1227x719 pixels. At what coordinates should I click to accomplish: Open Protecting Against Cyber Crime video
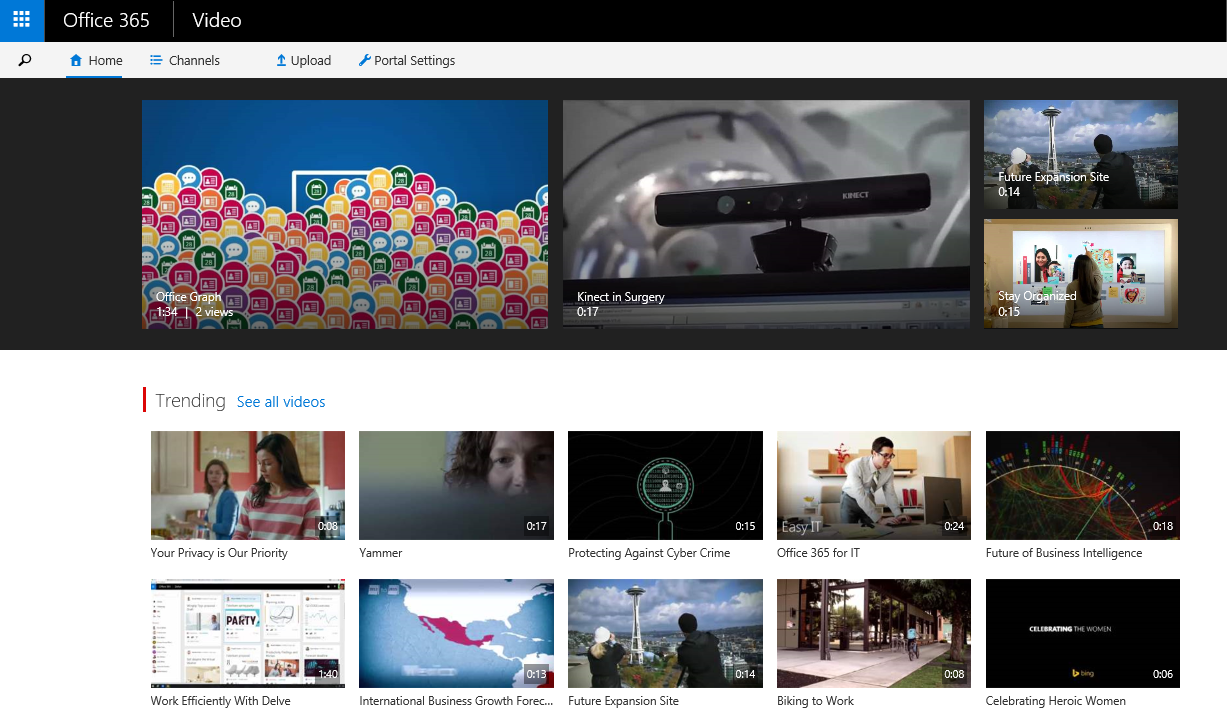665,485
